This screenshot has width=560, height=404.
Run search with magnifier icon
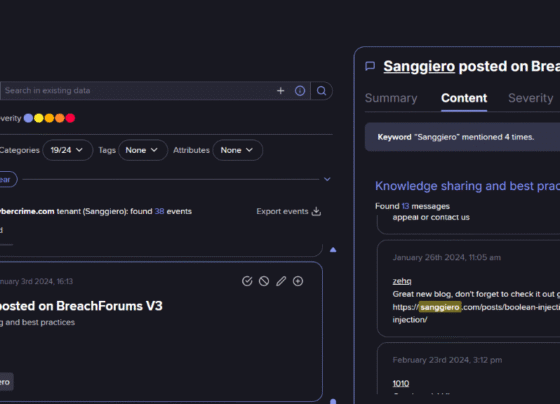click(x=321, y=91)
